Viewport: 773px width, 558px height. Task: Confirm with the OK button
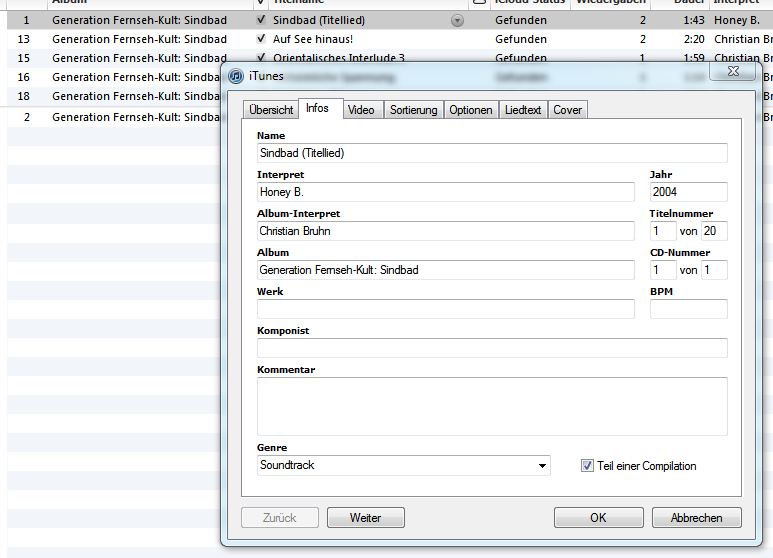(x=598, y=518)
